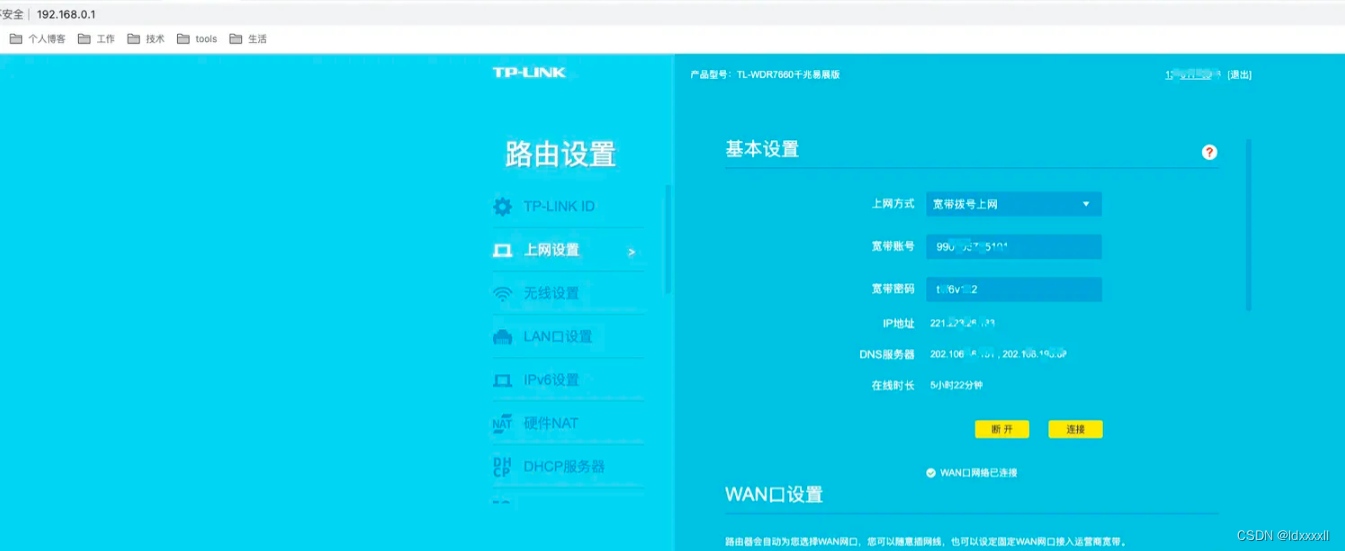Click the LAN口设置 port icon
This screenshot has width=1345, height=551.
502,337
